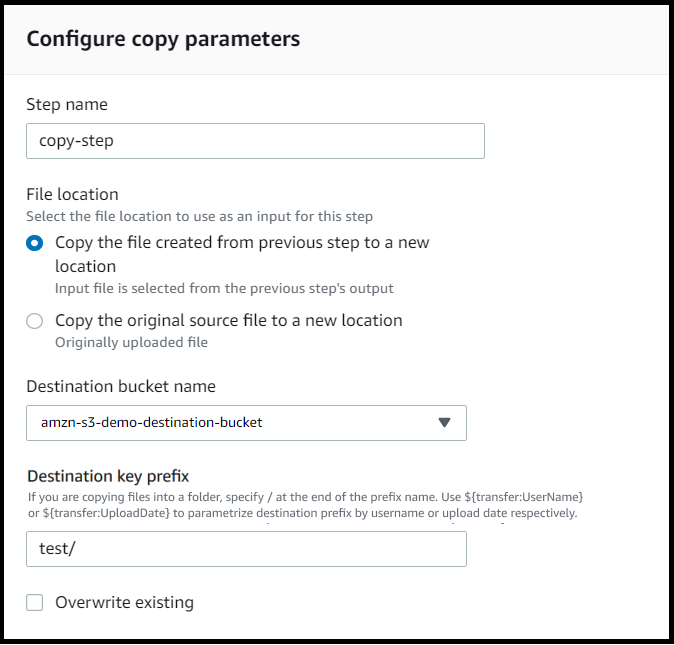Screen dimensions: 674x645
Task: Select the copy from previous step radio button
Action: click(x=35, y=243)
